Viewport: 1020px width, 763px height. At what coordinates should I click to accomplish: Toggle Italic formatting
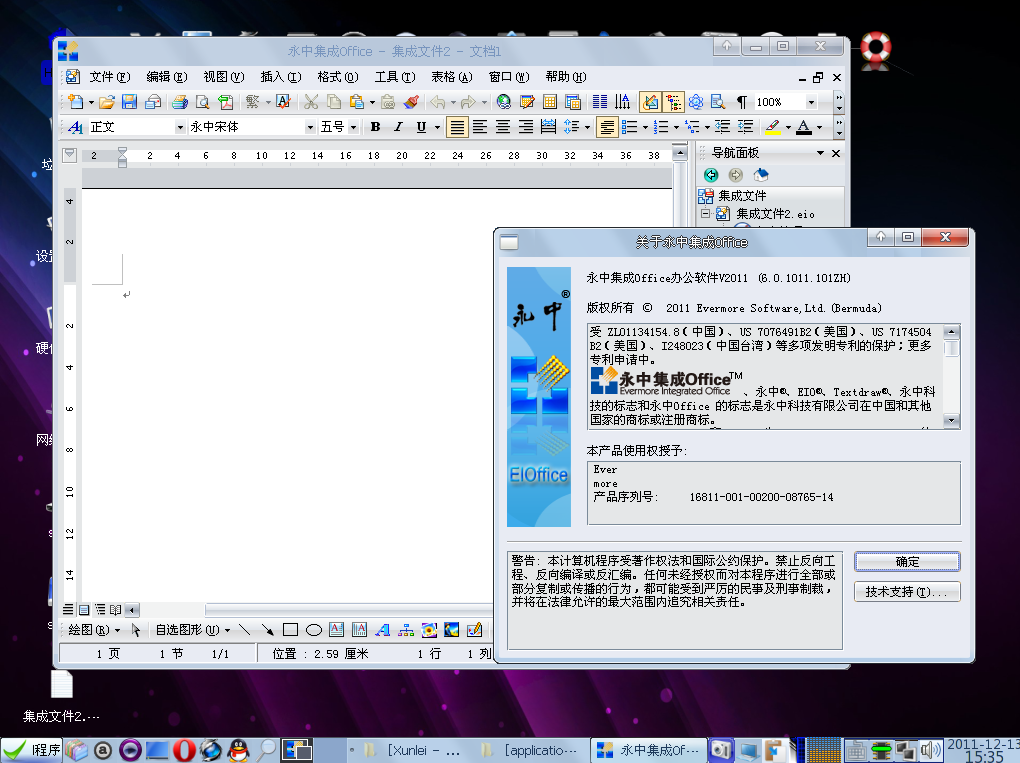point(398,127)
